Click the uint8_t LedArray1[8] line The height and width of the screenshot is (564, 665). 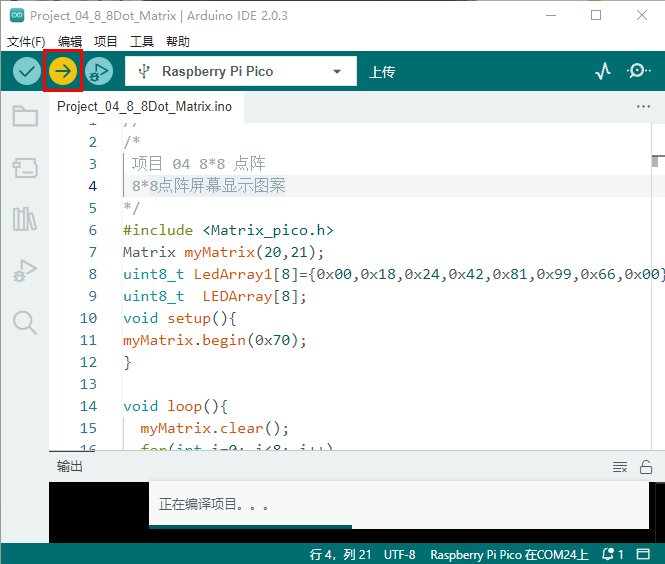pos(392,274)
